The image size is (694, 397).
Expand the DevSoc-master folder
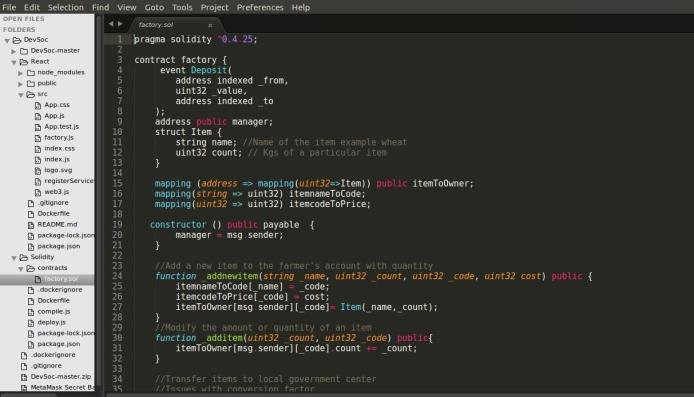tap(14, 51)
